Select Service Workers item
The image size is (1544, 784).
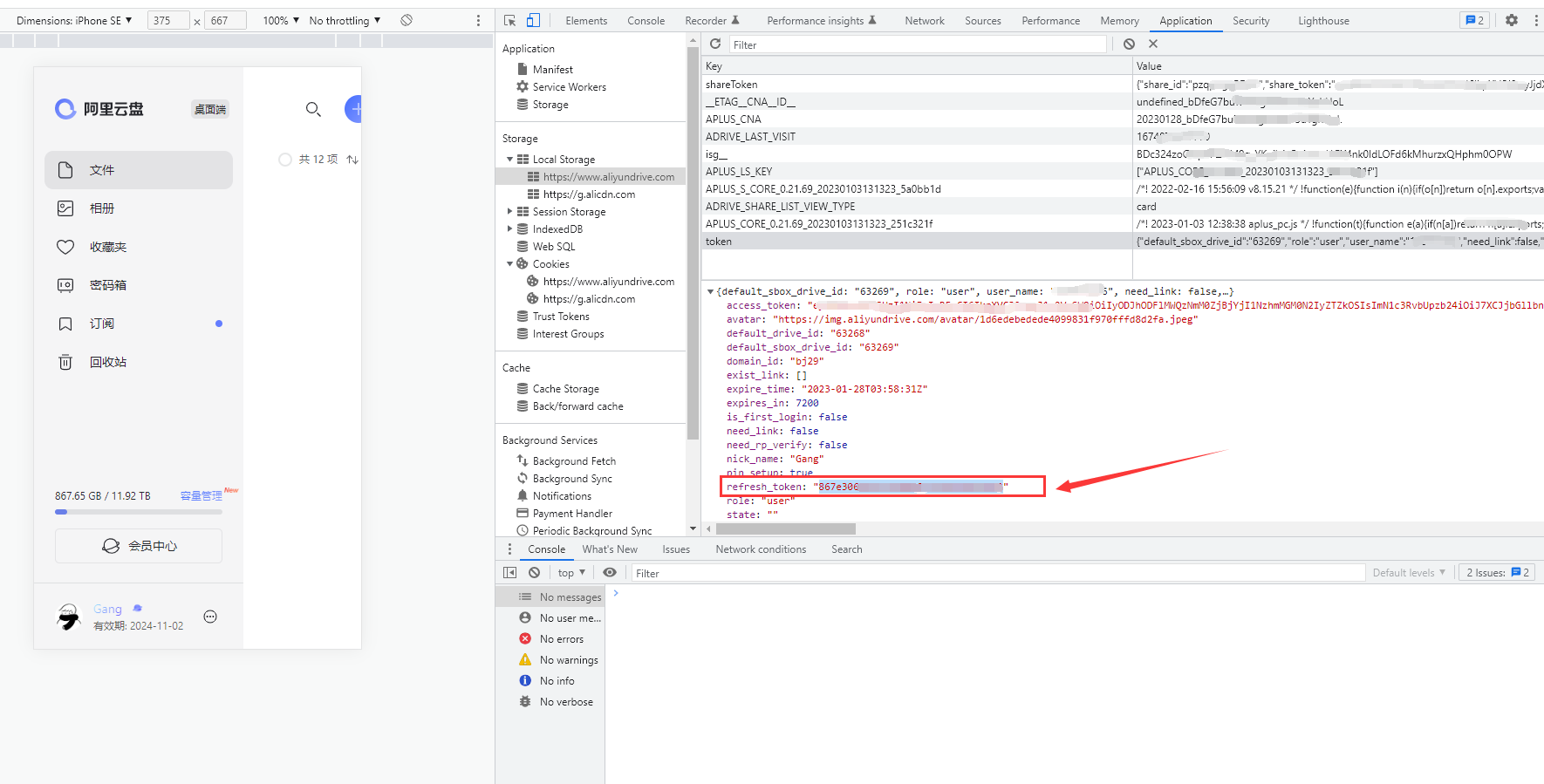570,87
